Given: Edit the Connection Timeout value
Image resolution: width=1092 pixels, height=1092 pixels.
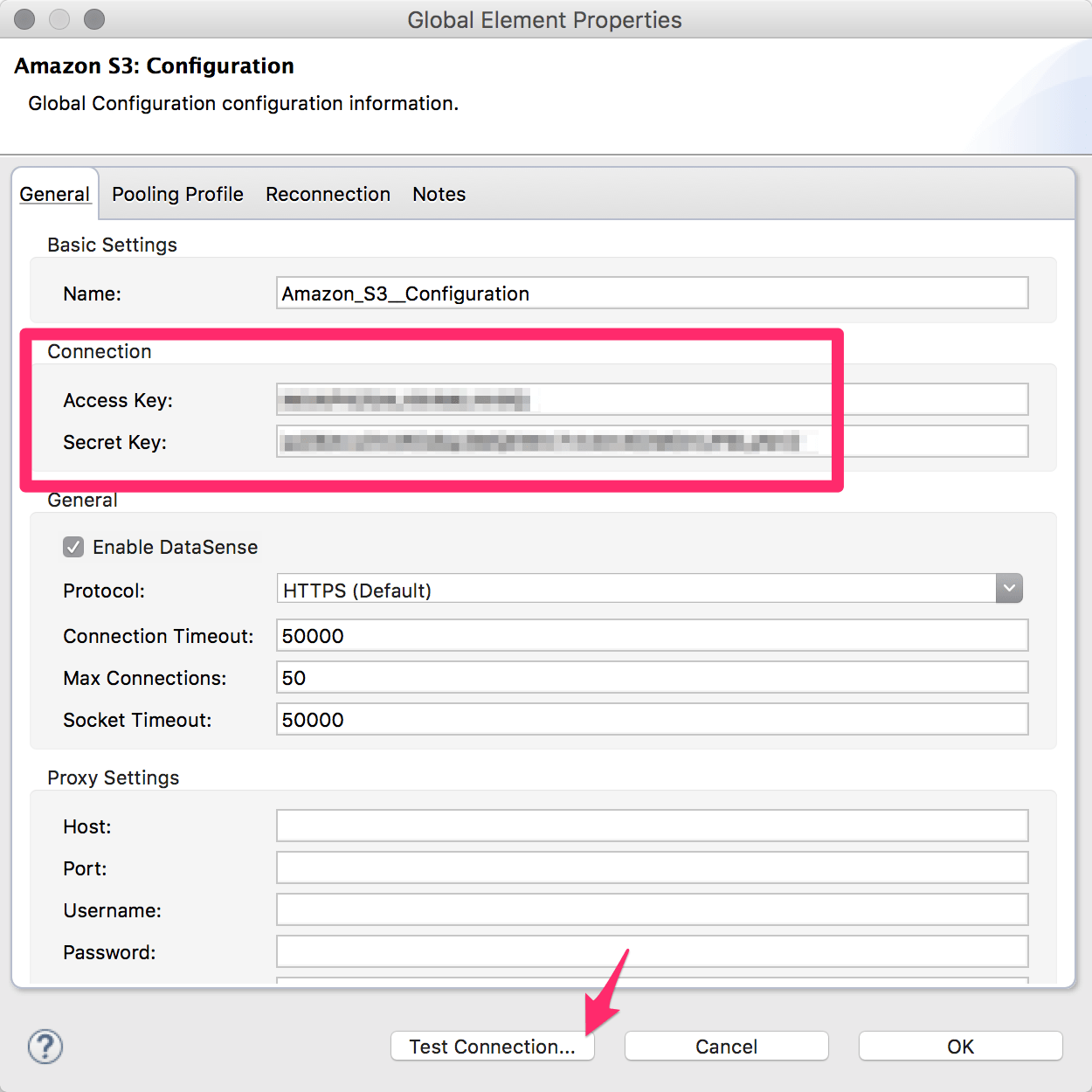Looking at the screenshot, I should coord(651,635).
